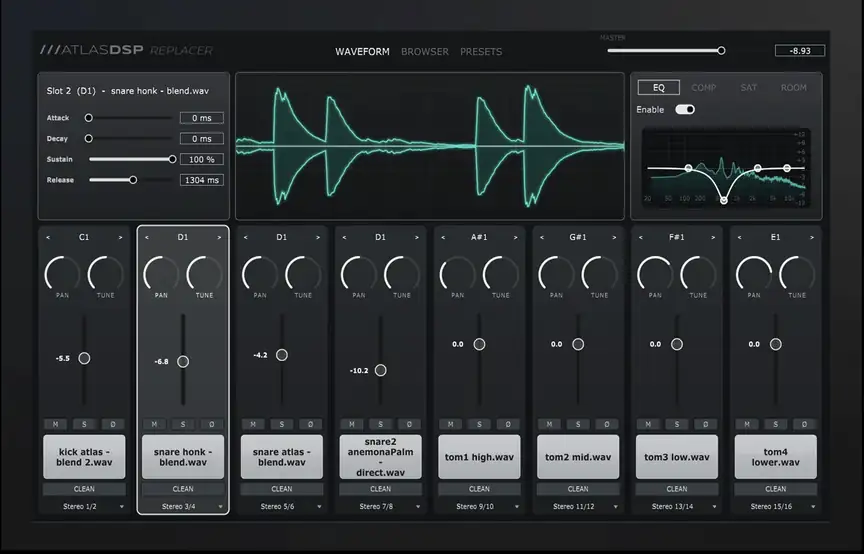Mute the snare2 anemonaPalm slot
This screenshot has height=554, width=864.
coord(352,424)
